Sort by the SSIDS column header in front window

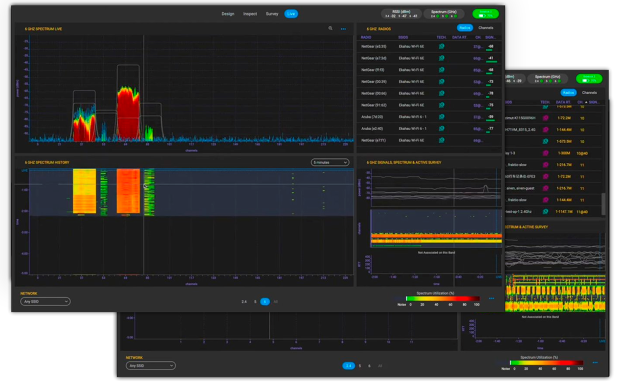(x=403, y=37)
